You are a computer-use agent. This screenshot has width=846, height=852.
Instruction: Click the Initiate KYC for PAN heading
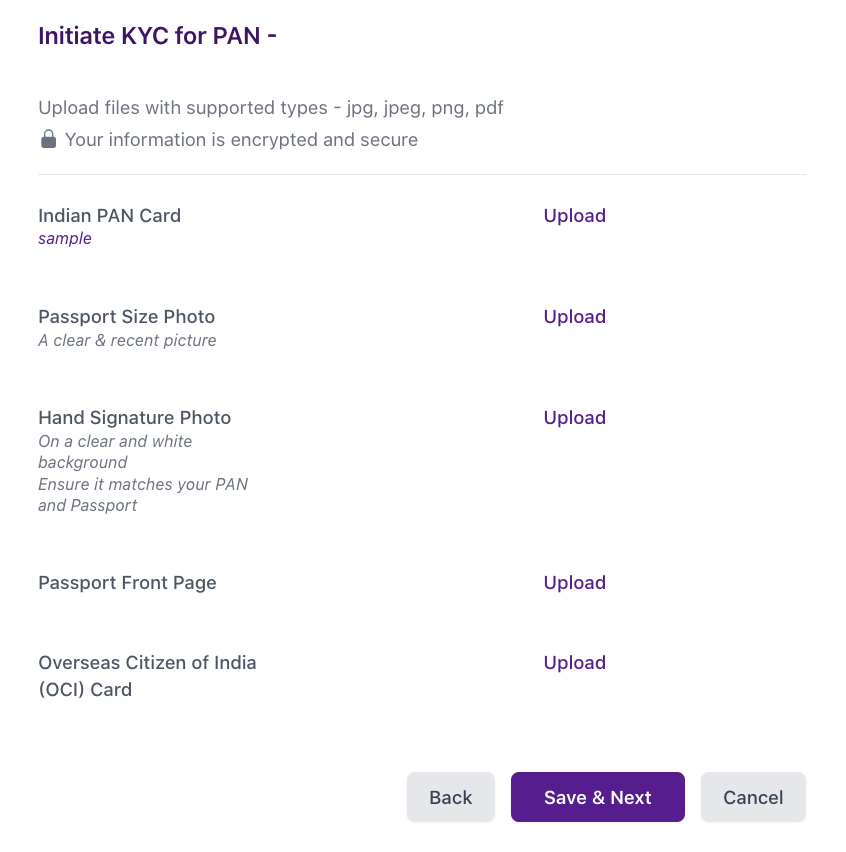pos(157,36)
